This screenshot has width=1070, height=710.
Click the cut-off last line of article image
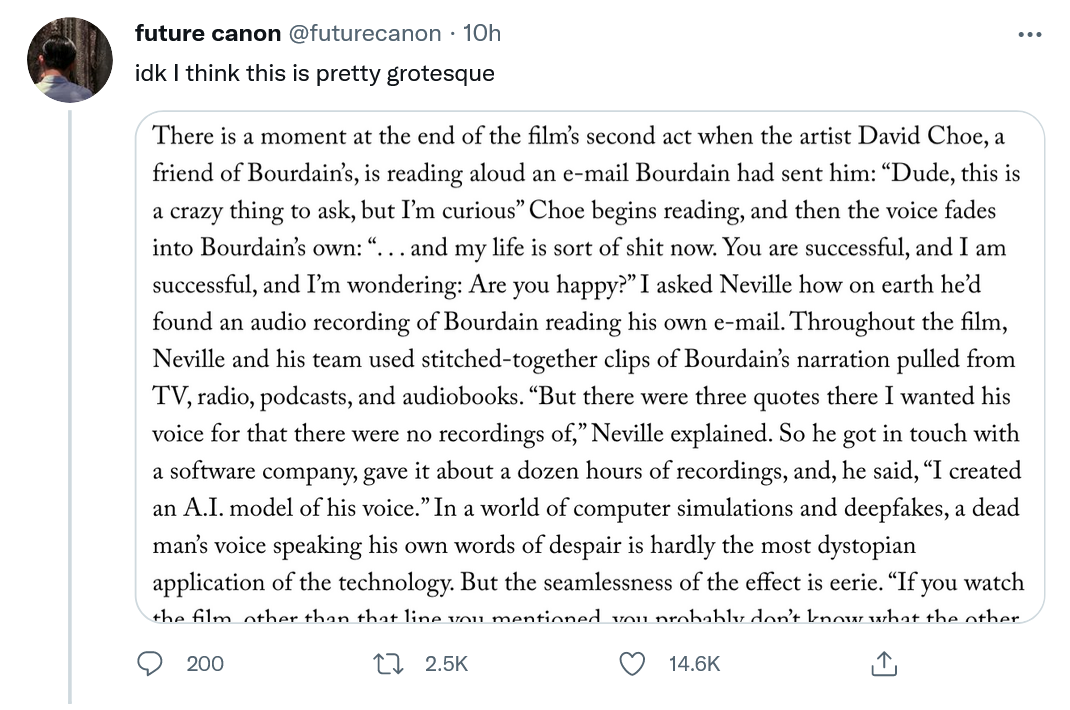click(585, 615)
